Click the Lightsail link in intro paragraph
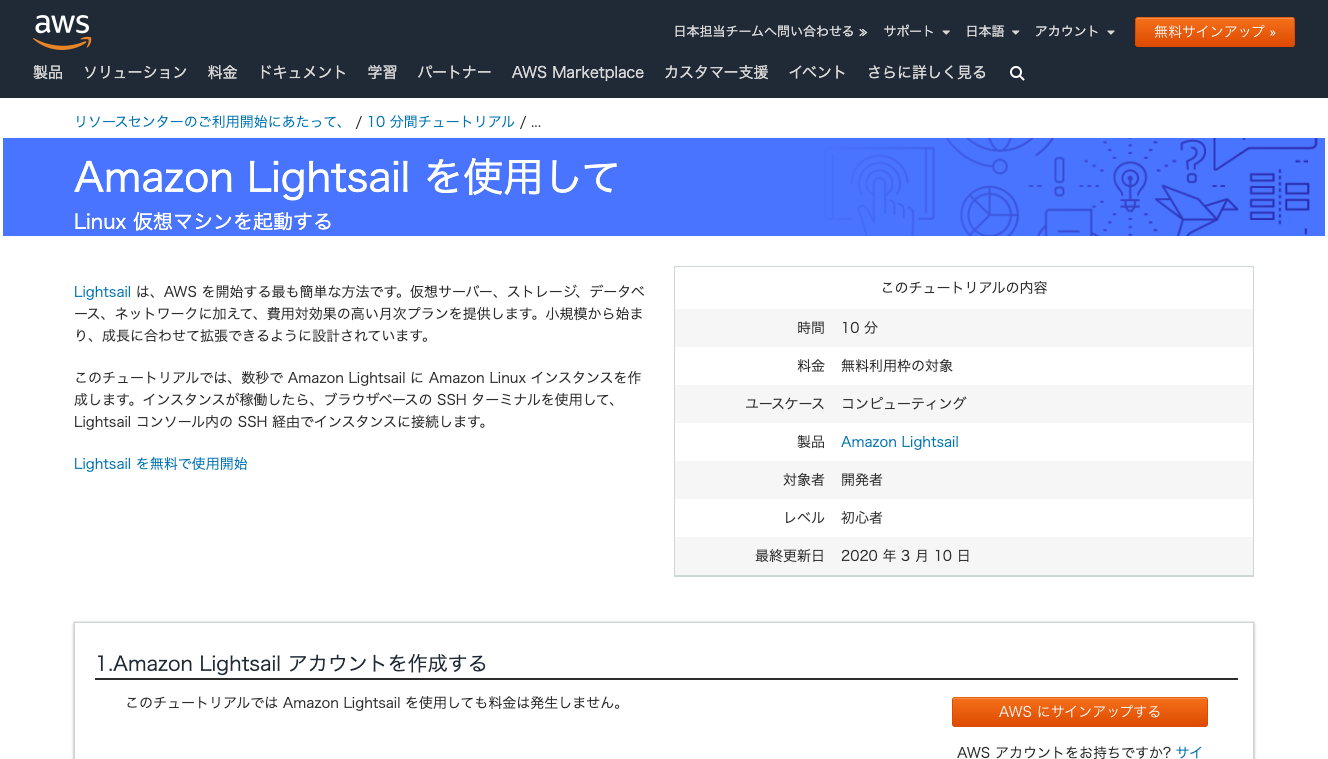 pos(102,292)
